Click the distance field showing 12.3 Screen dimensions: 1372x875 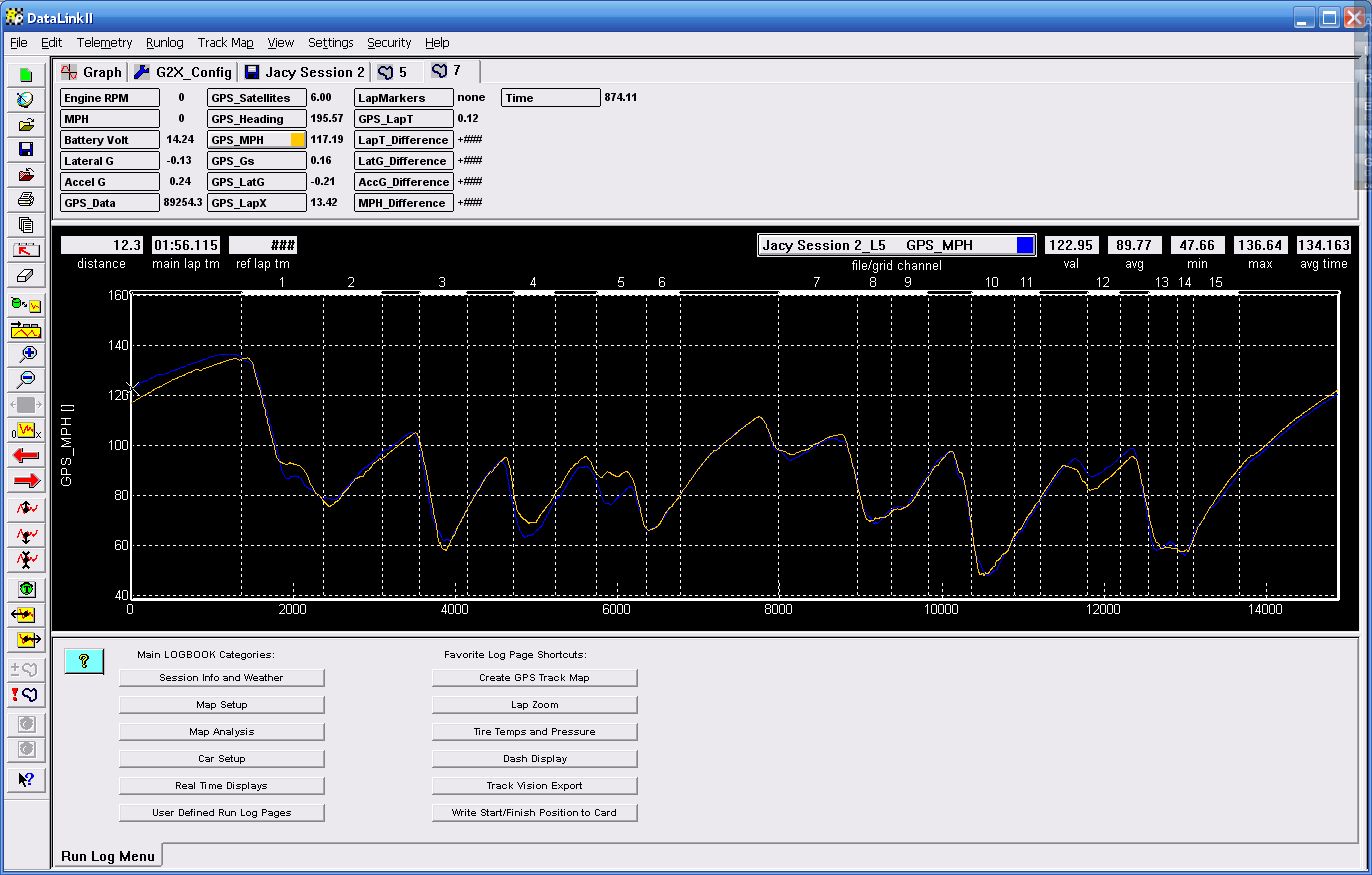click(x=102, y=245)
